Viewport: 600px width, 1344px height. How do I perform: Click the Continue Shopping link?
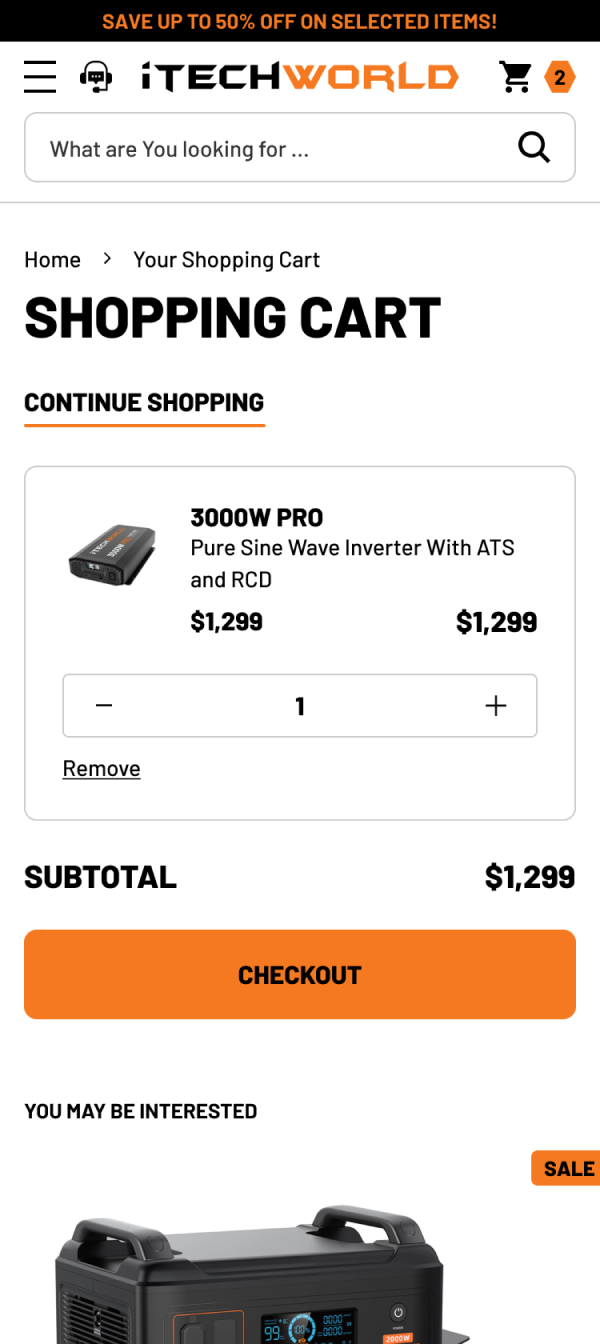point(144,403)
